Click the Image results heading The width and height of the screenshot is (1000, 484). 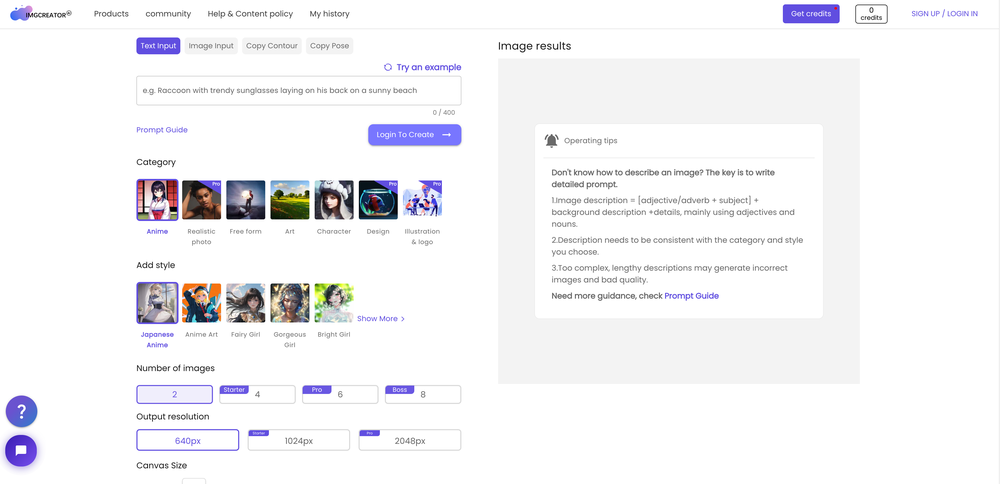(x=534, y=46)
